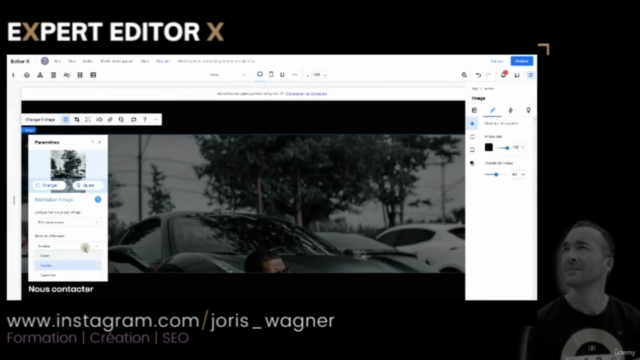Open the App Market grid icon
Viewport: 640px width, 360px height.
point(80,75)
